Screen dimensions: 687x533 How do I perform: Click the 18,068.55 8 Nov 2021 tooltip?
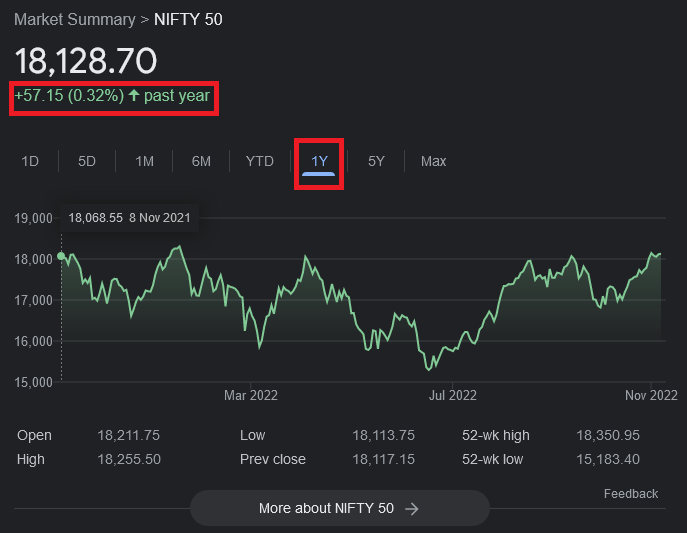click(x=129, y=218)
